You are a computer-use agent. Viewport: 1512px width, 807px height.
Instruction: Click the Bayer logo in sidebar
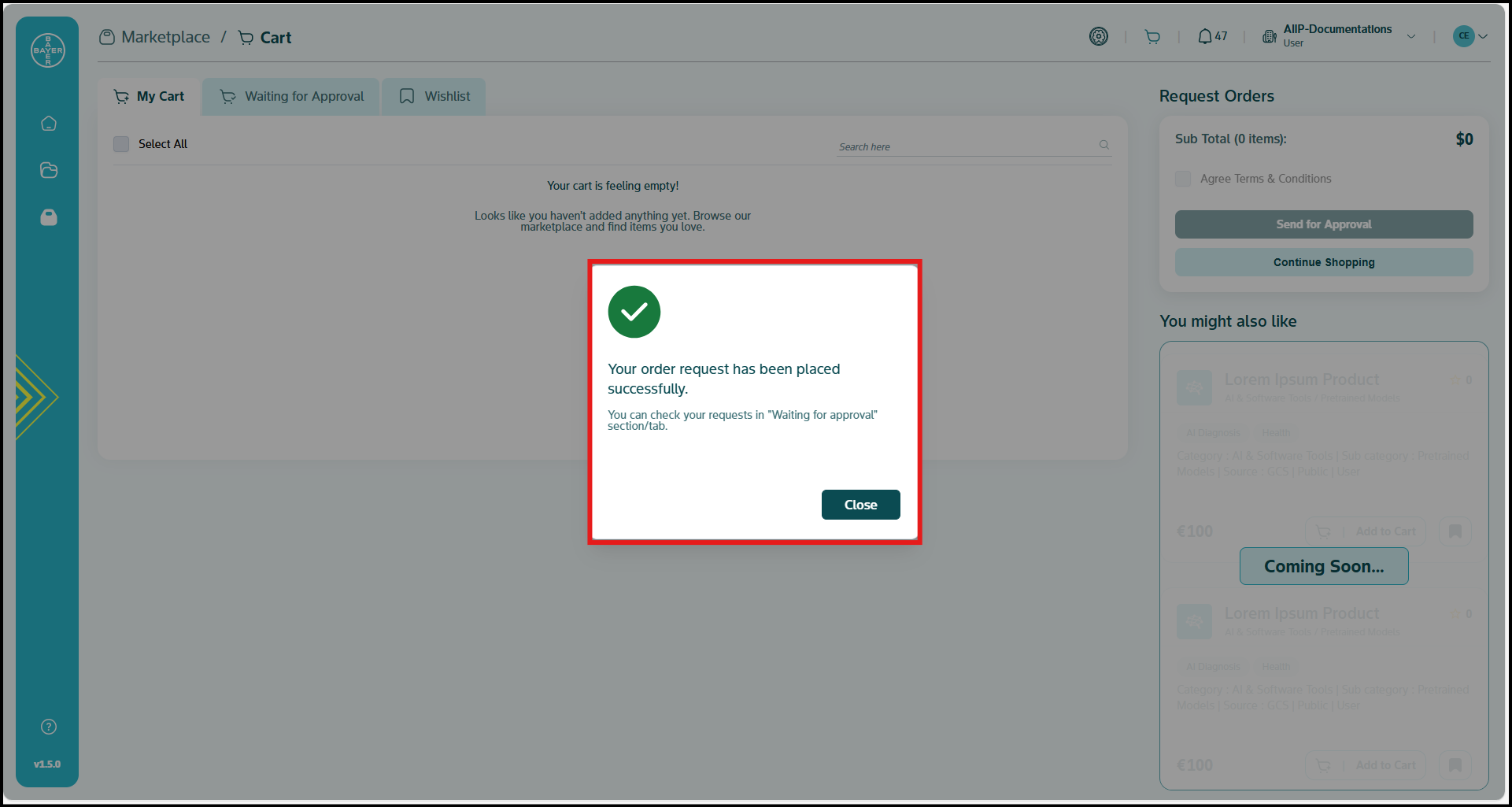[x=47, y=50]
